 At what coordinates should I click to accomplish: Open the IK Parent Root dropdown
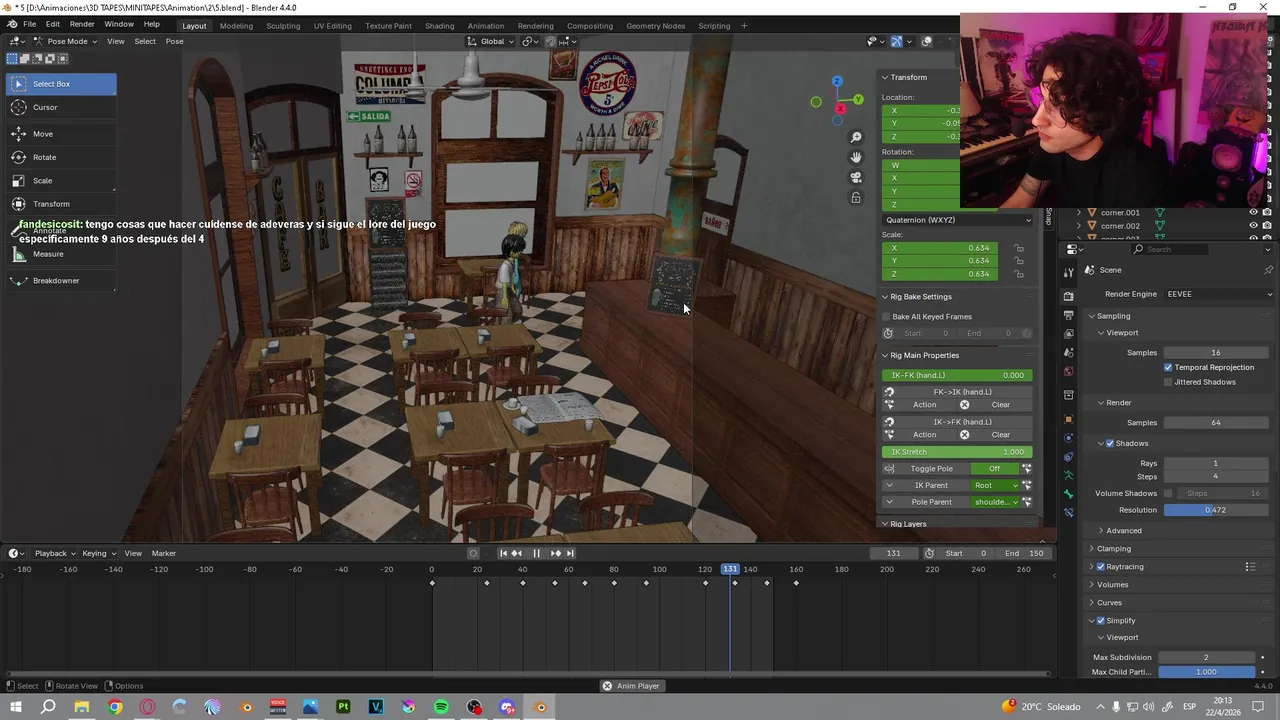pyautogui.click(x=995, y=485)
